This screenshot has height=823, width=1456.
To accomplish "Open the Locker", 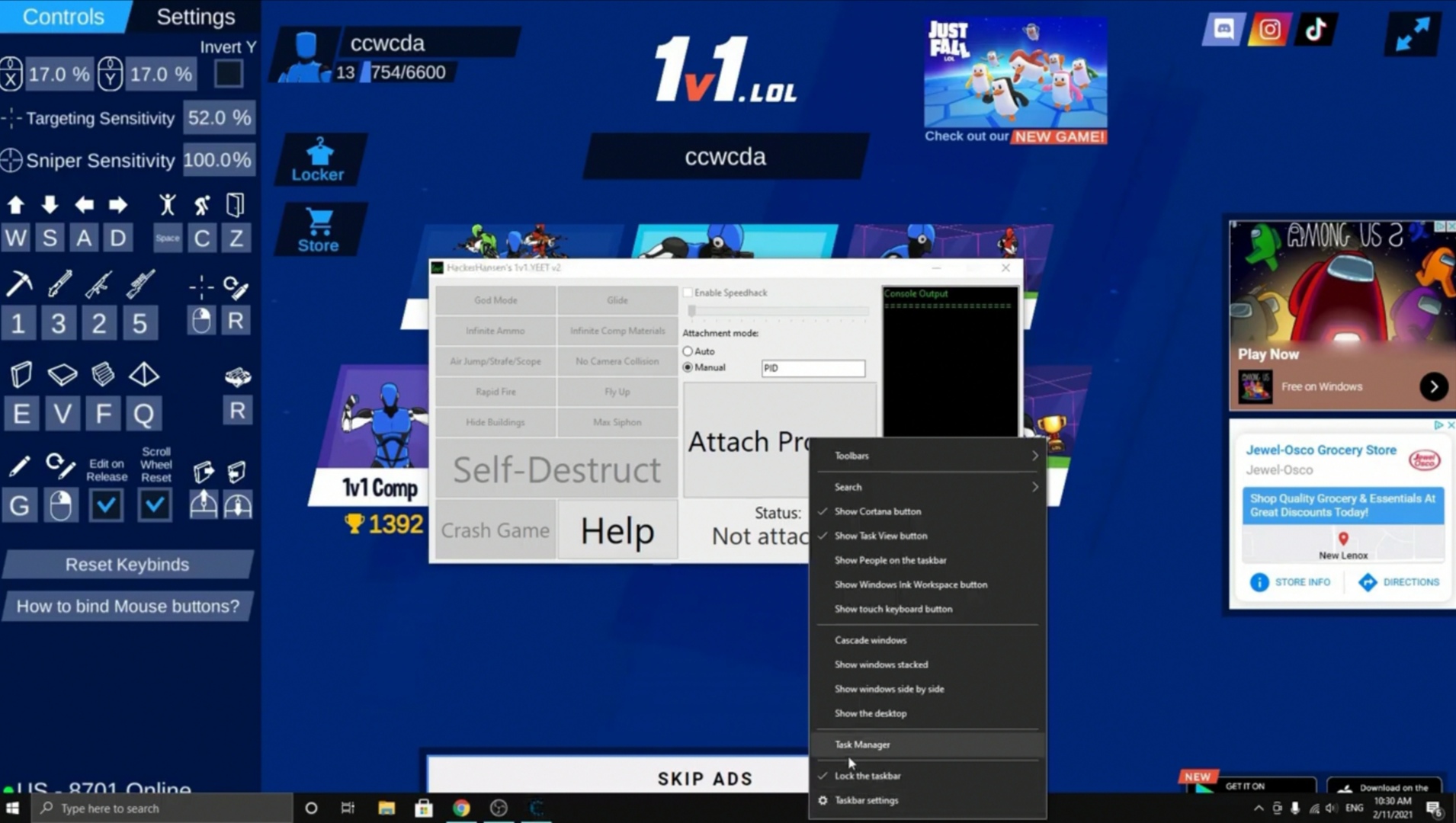I will (319, 160).
